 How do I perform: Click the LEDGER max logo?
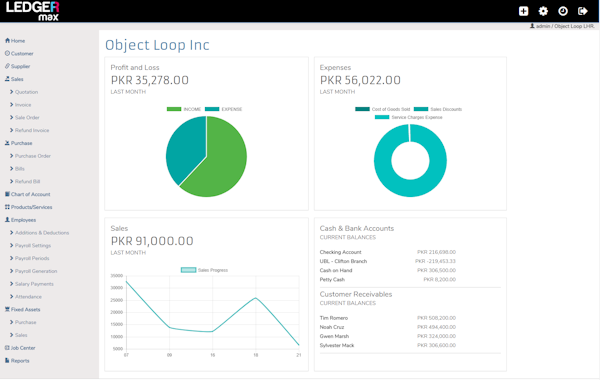coord(33,11)
